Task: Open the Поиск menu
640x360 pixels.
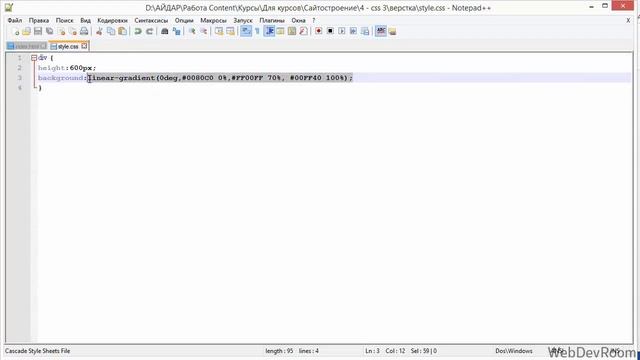Action: point(64,20)
